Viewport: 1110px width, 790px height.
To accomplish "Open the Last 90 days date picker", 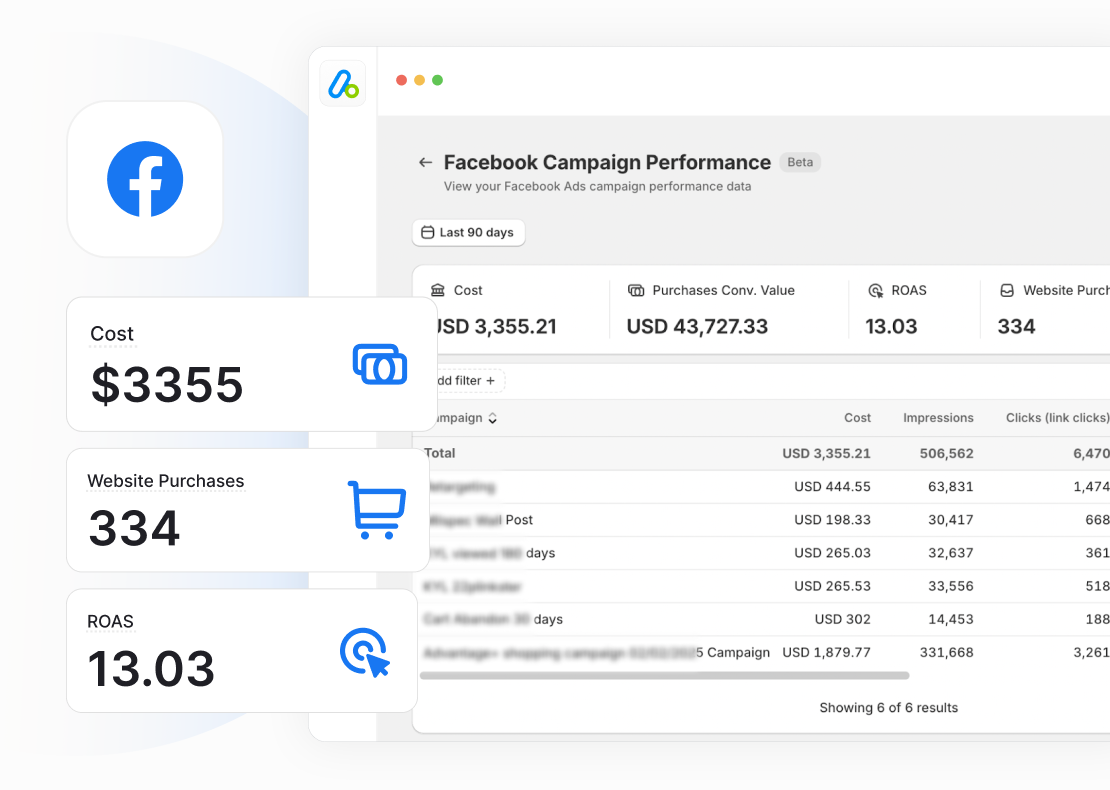I will 468,233.
